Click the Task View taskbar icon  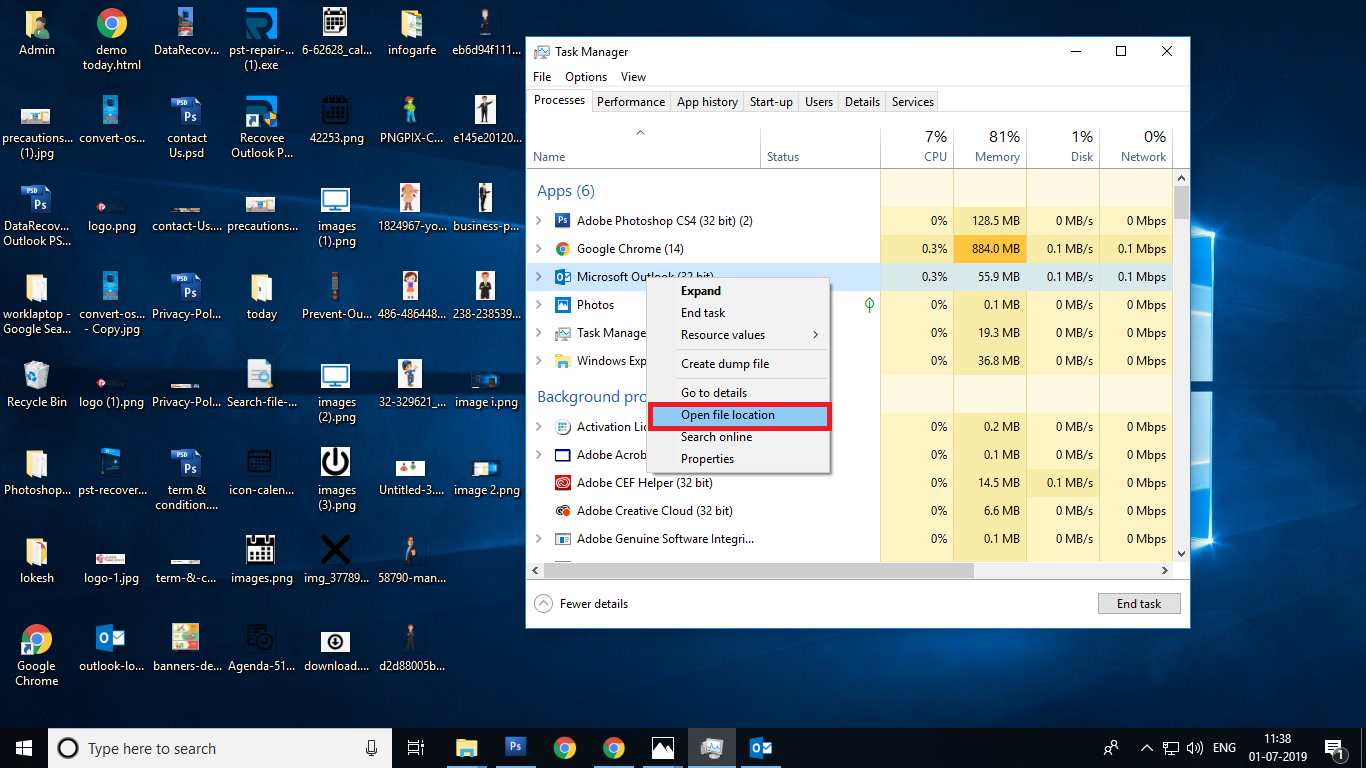pyautogui.click(x=417, y=747)
